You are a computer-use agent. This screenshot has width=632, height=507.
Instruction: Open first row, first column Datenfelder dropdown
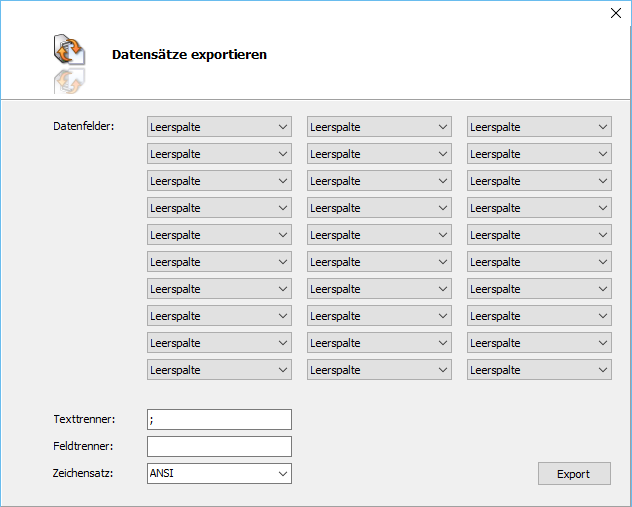(219, 127)
